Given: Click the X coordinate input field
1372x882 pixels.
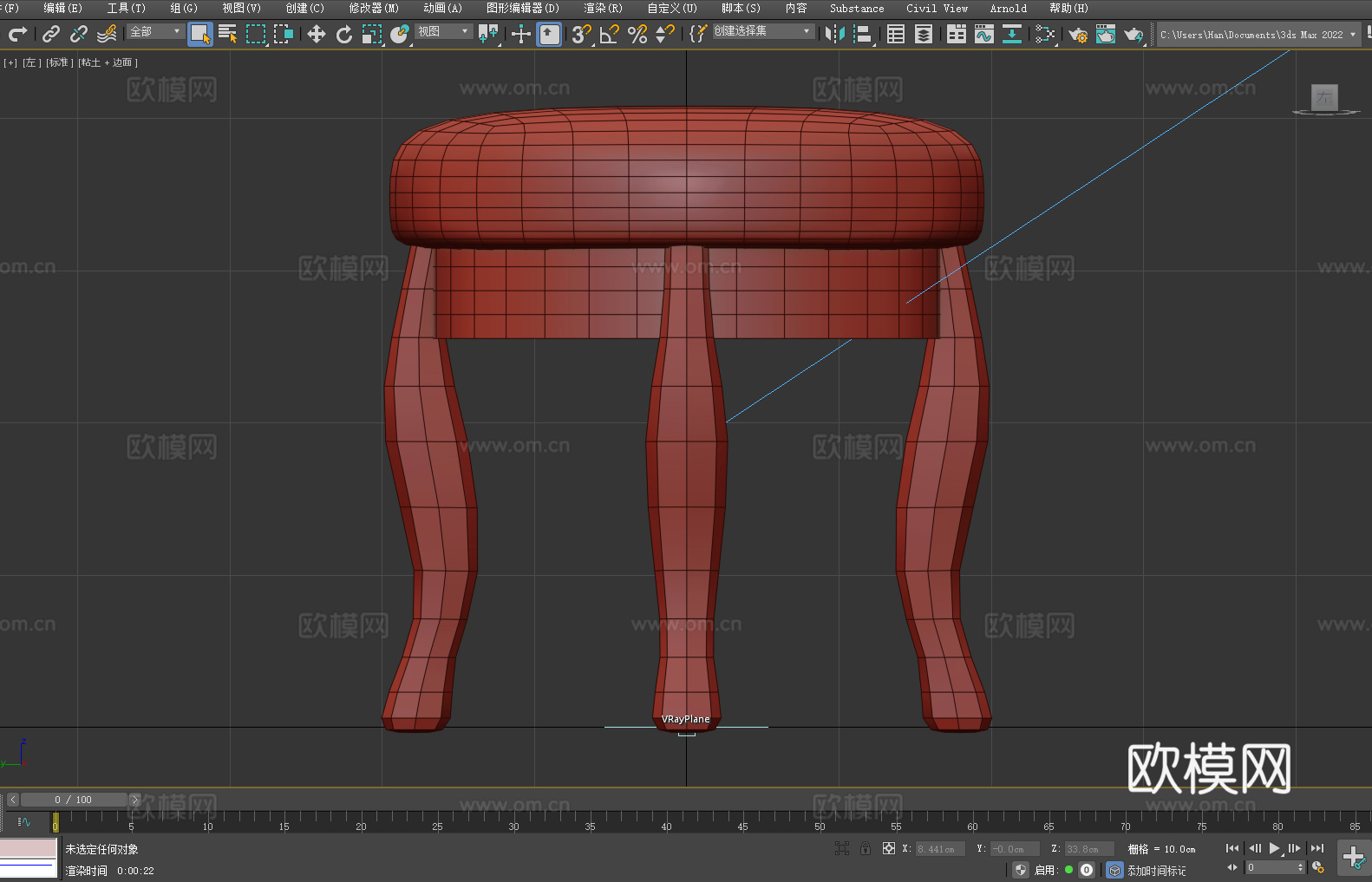Looking at the screenshot, I should [940, 849].
